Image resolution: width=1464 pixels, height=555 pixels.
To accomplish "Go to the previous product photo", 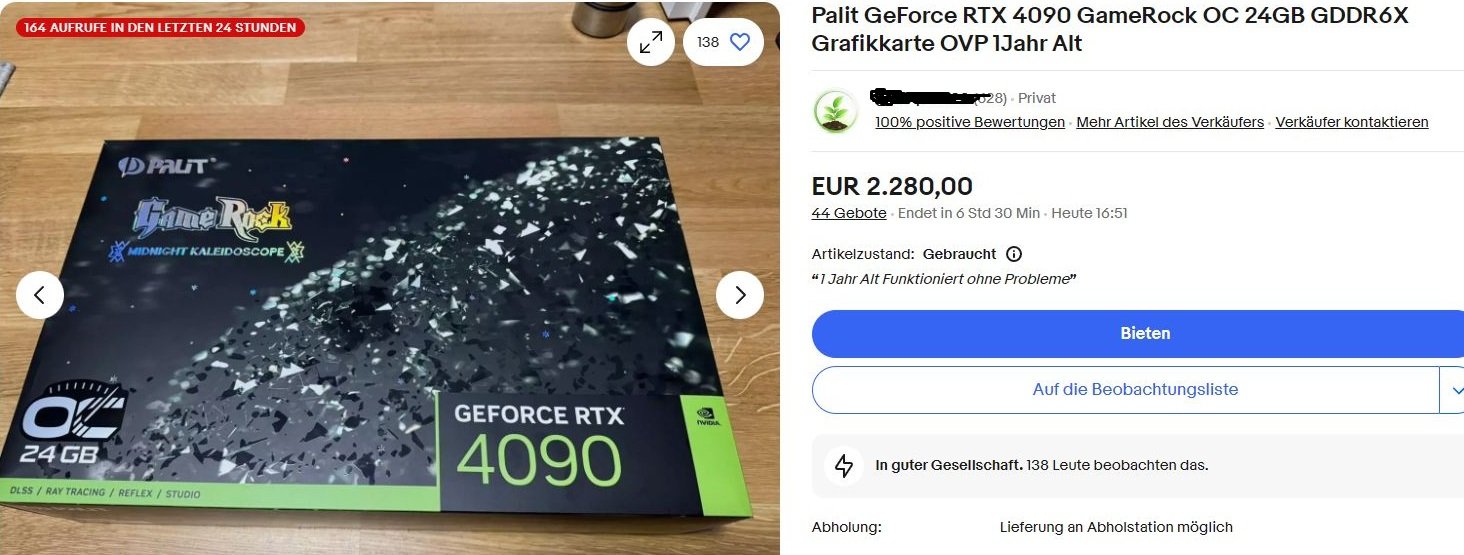I will coord(40,295).
